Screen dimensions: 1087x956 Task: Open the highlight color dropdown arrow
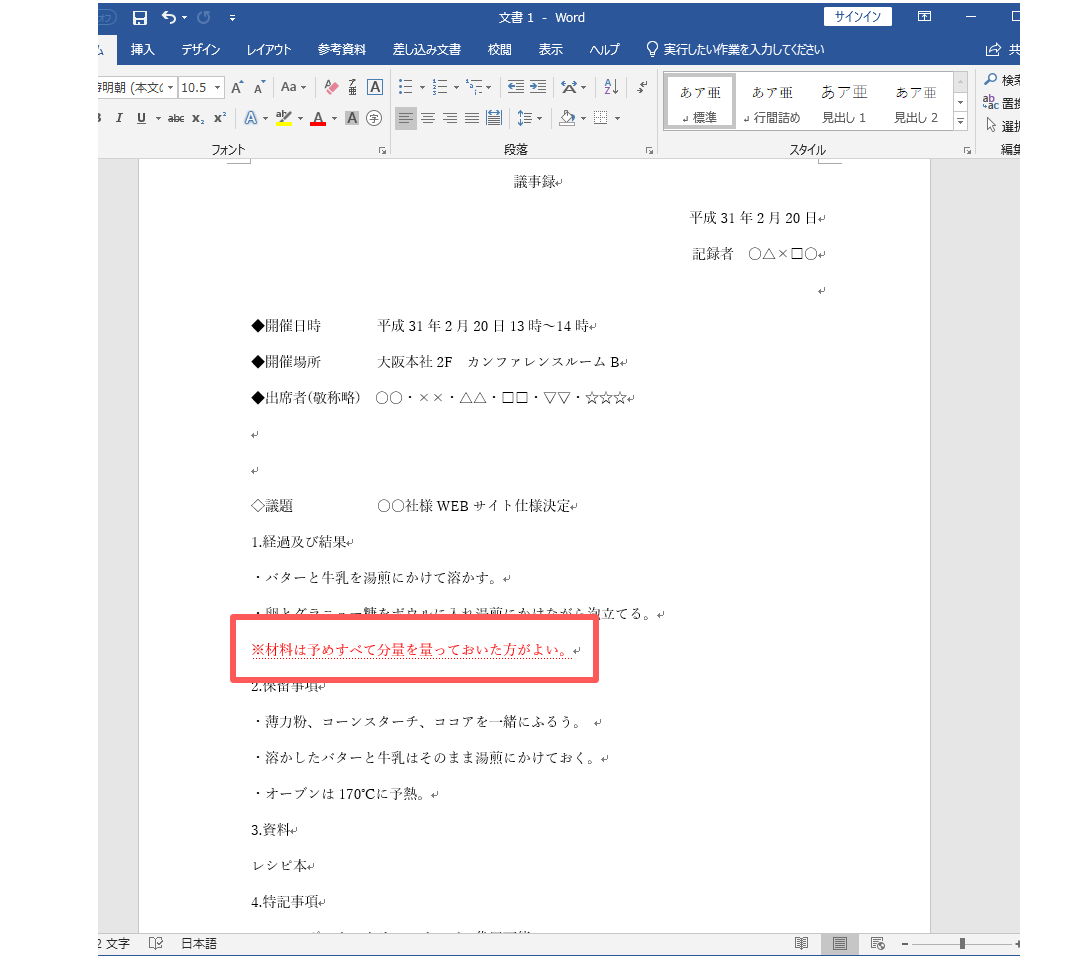(300, 119)
